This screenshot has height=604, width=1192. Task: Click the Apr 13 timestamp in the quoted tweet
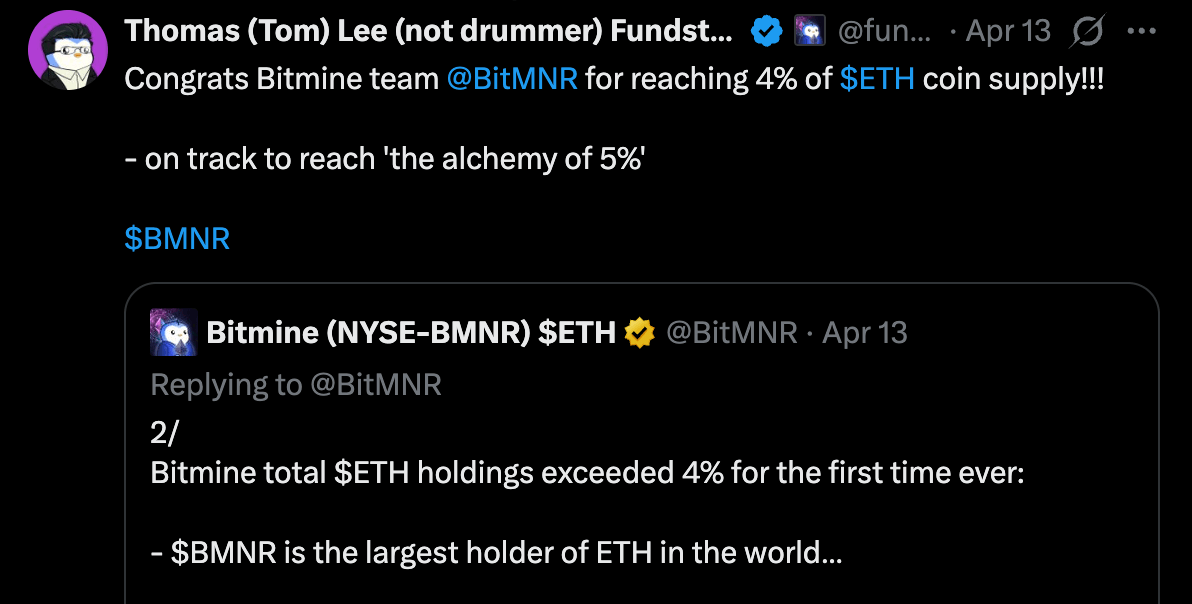[x=864, y=332]
